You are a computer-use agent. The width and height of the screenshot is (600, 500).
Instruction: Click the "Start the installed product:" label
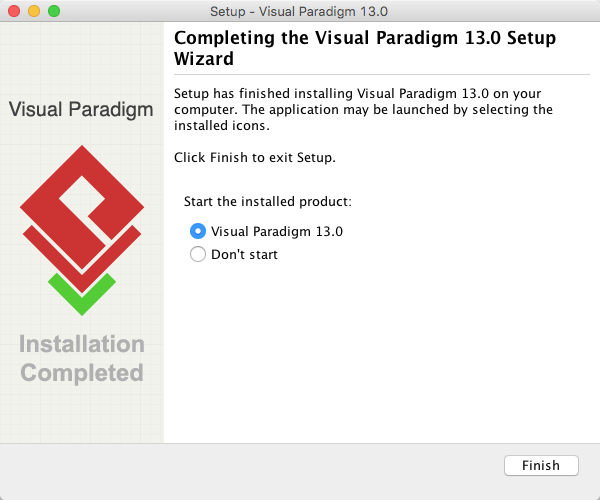coord(267,201)
